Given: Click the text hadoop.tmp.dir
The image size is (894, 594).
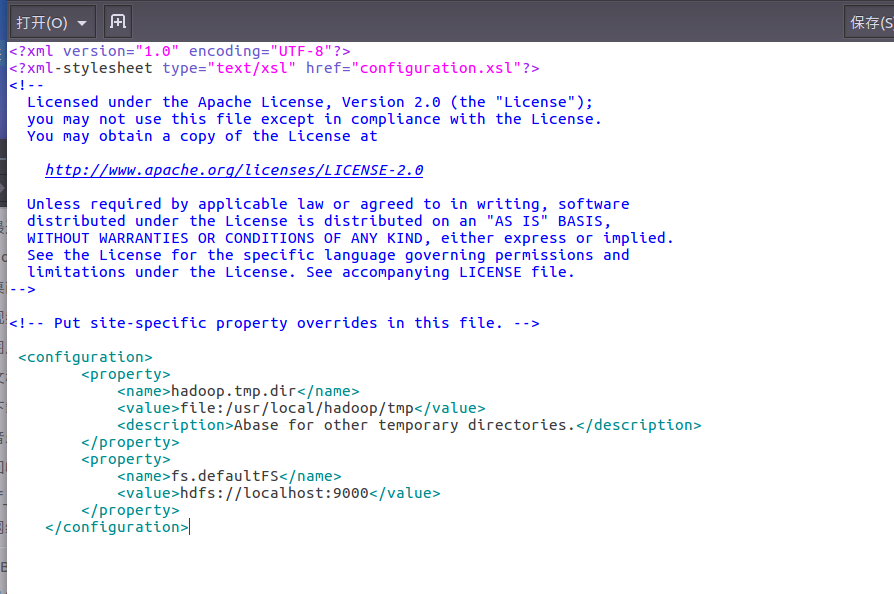Looking at the screenshot, I should click(234, 391).
